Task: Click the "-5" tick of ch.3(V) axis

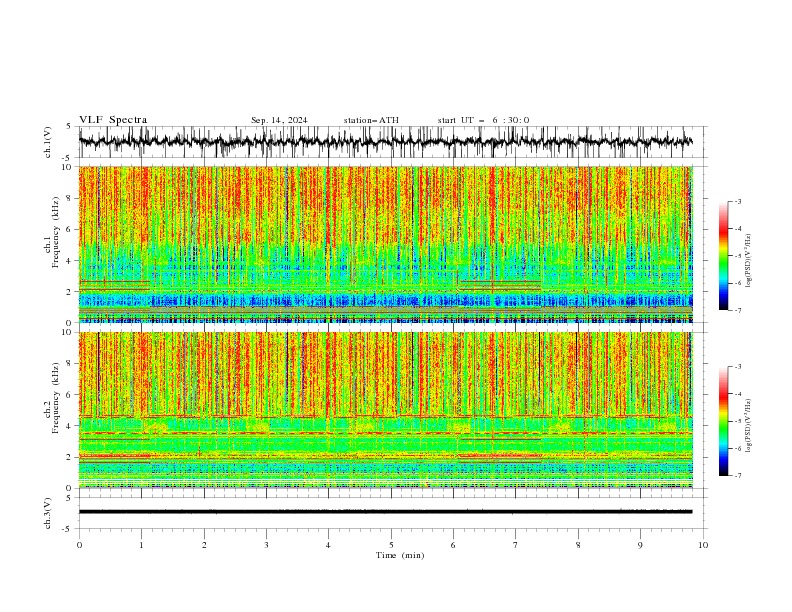Action: click(68, 529)
